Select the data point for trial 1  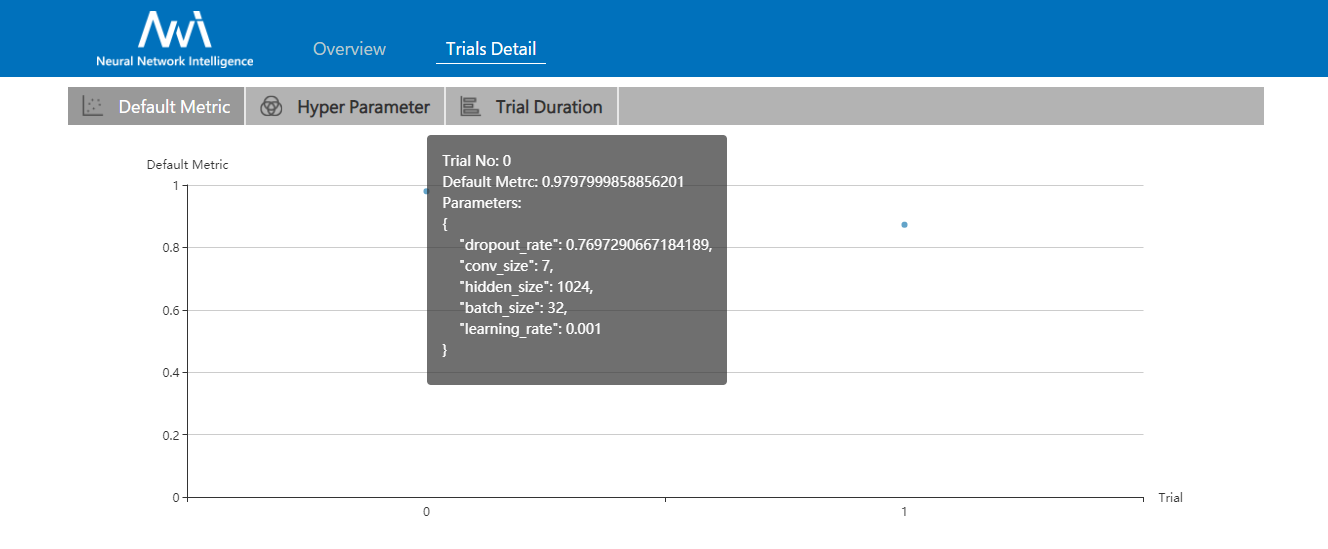[x=904, y=225]
